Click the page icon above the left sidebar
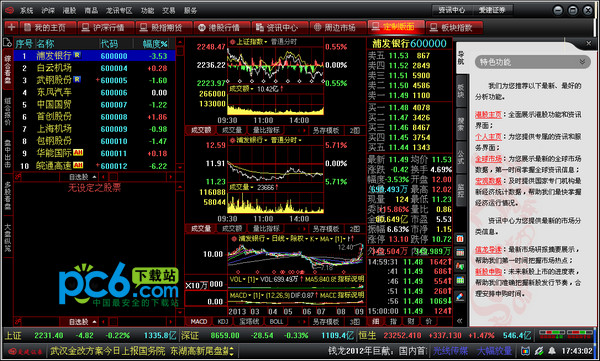The width and height of the screenshot is (600, 361). (7, 42)
